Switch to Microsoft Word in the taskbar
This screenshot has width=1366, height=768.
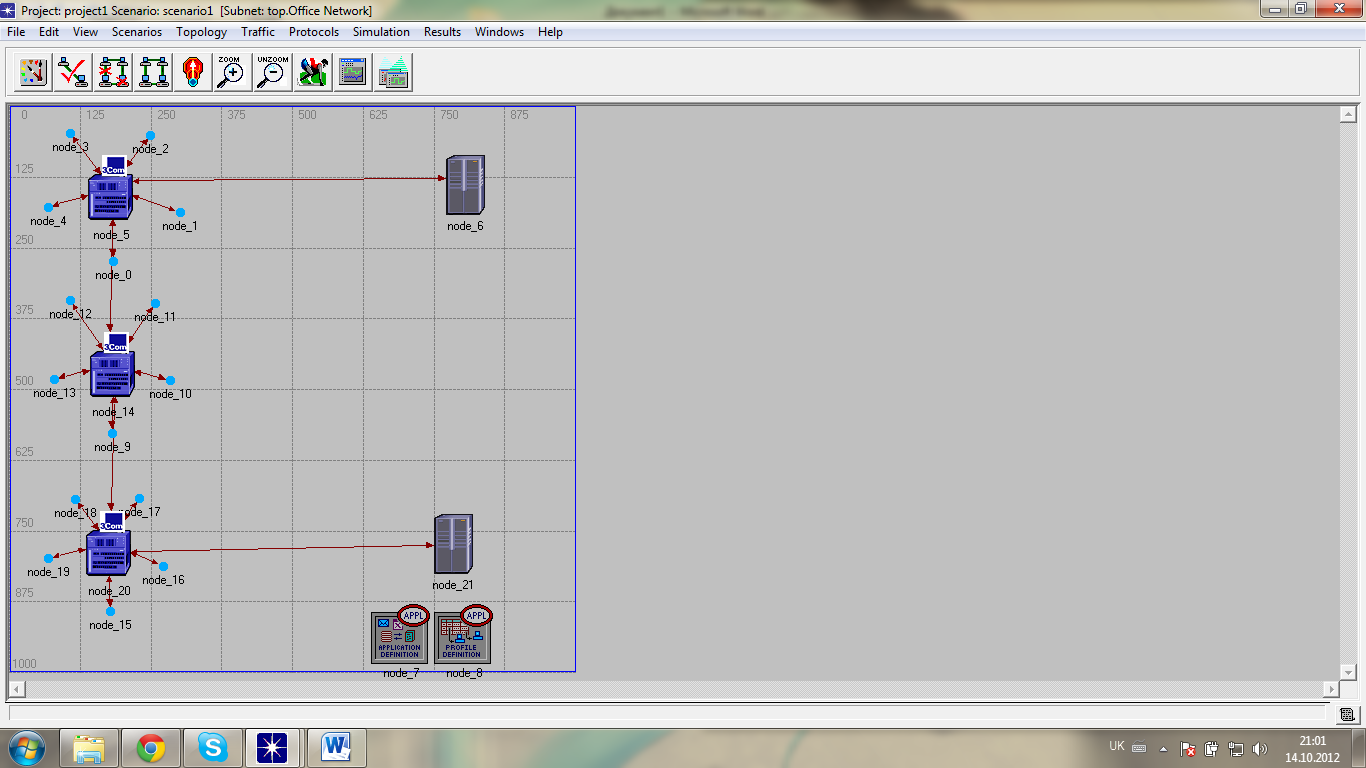coord(337,747)
